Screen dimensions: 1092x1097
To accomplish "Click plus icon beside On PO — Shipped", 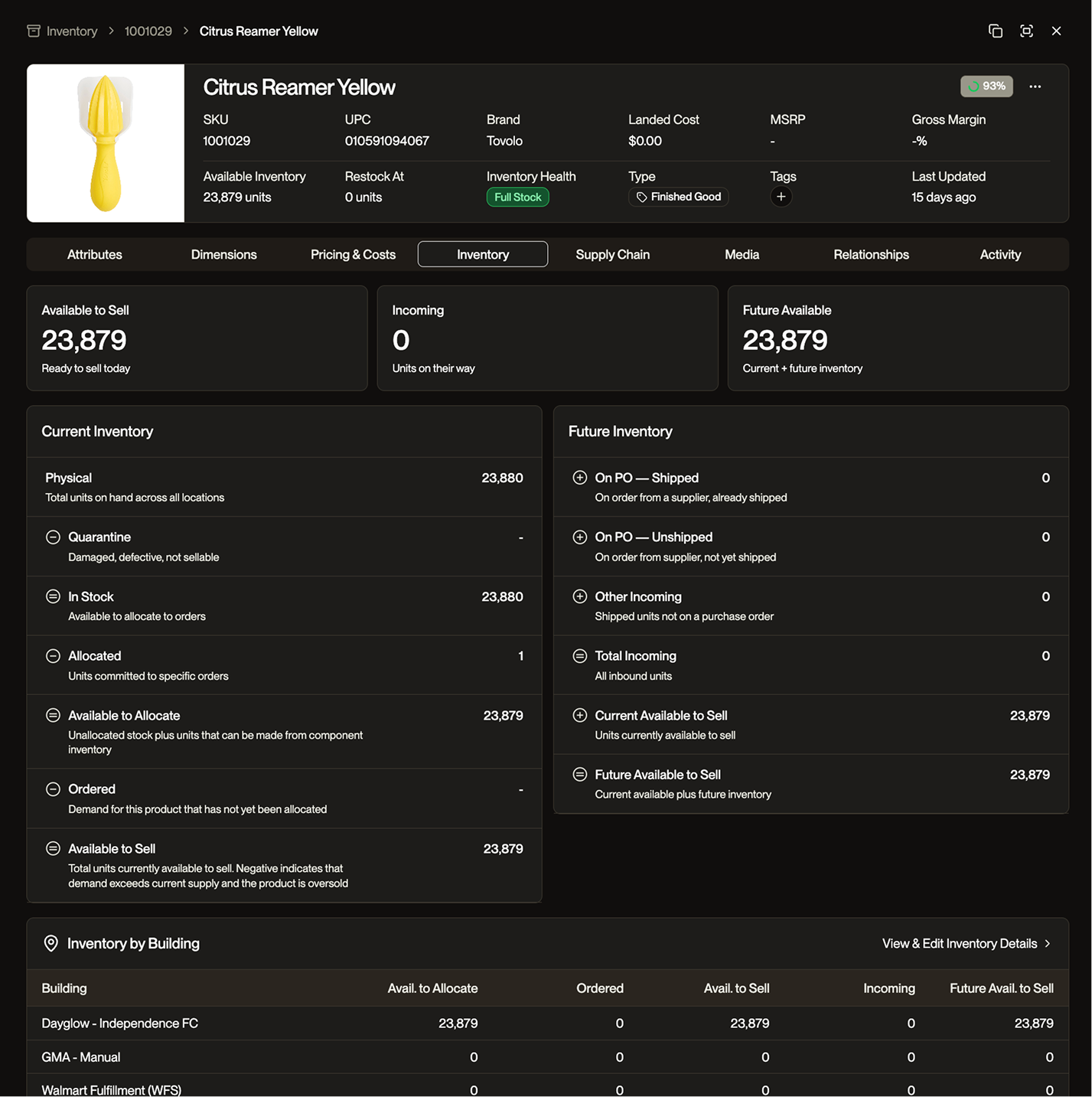I will tap(580, 478).
